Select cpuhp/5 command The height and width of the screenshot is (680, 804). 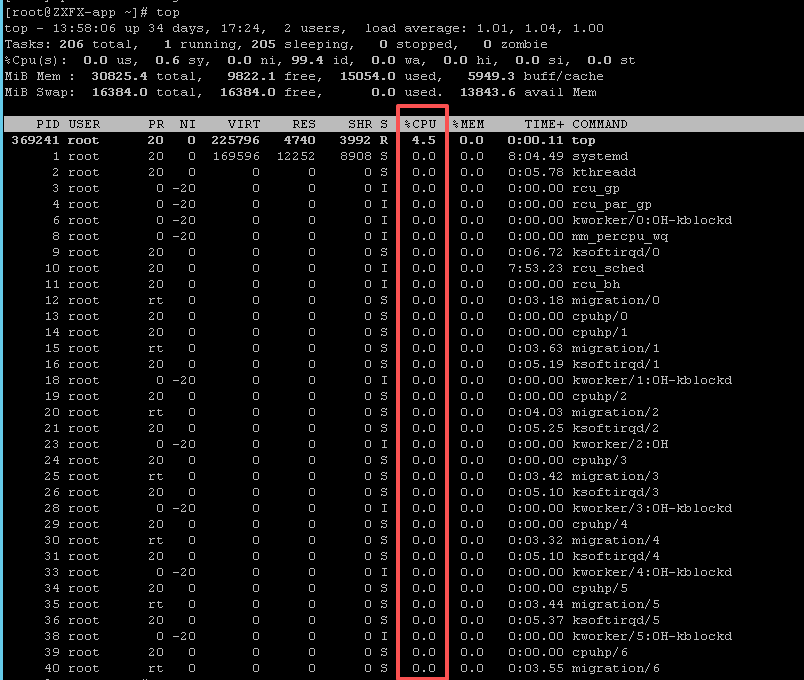[600, 588]
